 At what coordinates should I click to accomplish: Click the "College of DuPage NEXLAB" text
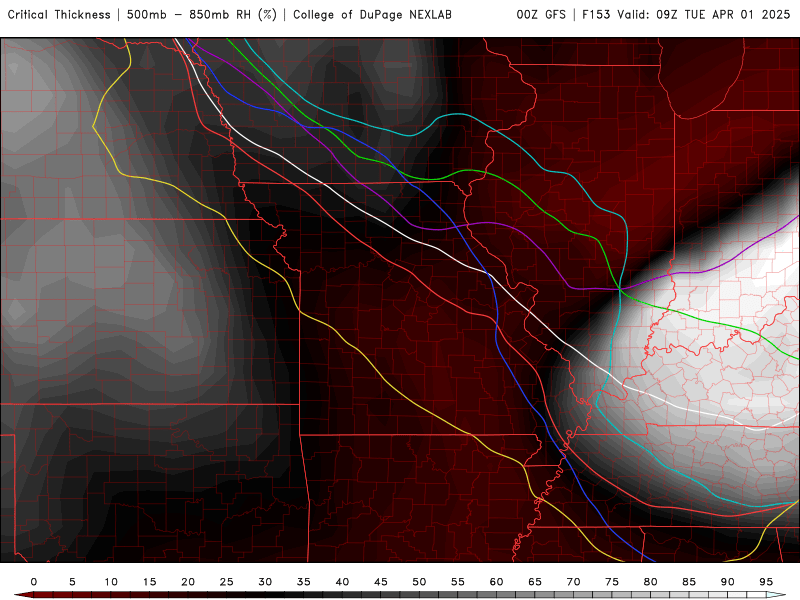pos(372,15)
